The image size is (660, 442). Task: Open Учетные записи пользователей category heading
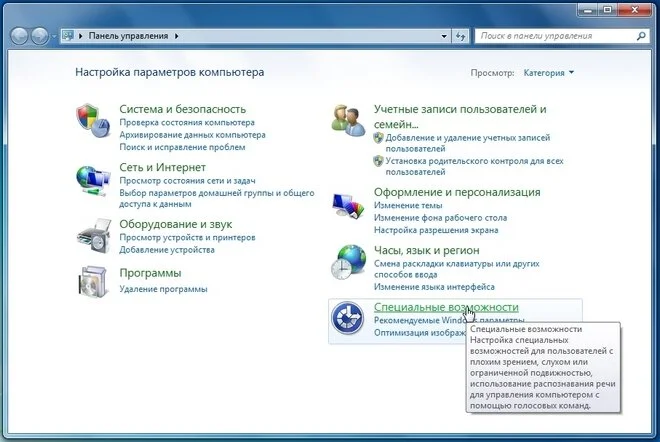click(460, 117)
